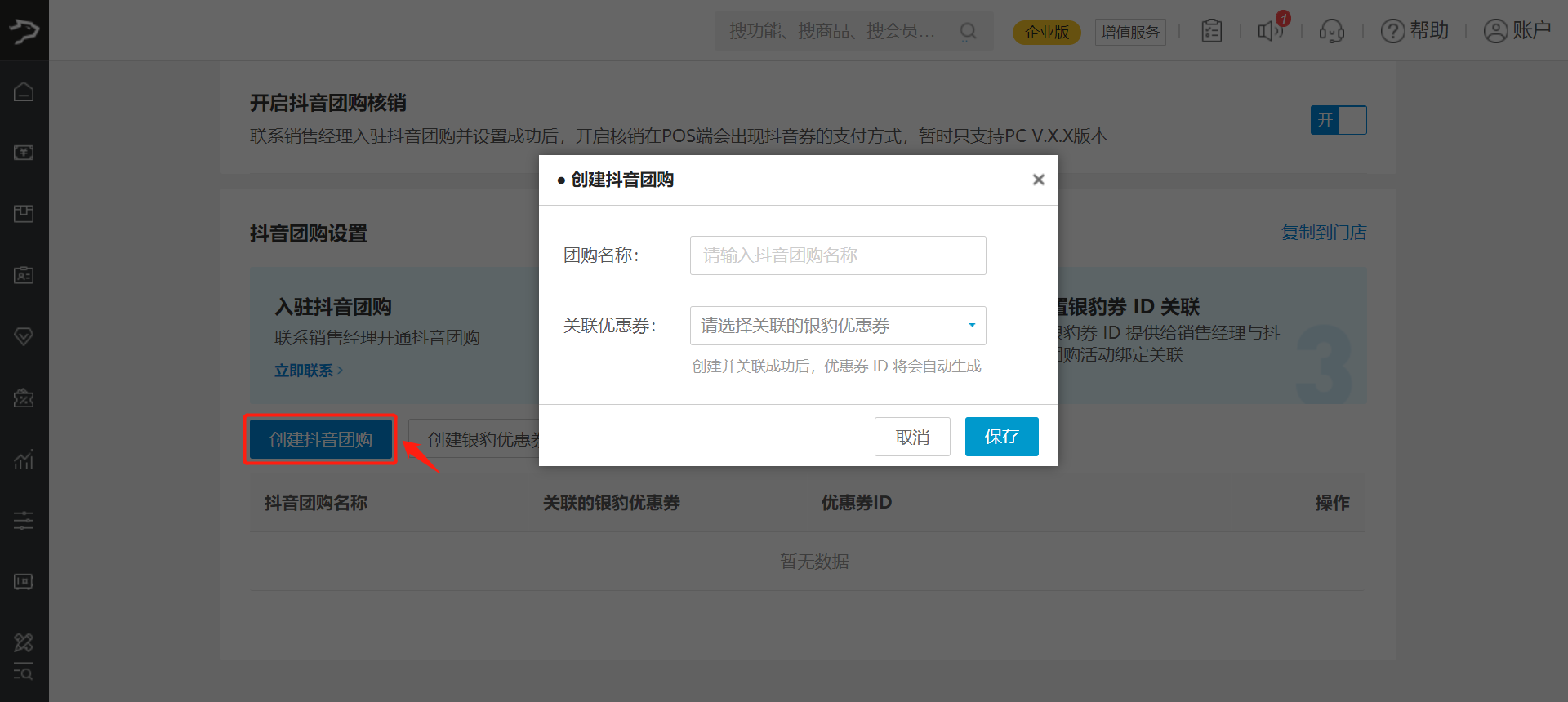Image resolution: width=1568 pixels, height=702 pixels.
Task: Close the 创建抖音团购 dialog
Action: 1039,180
